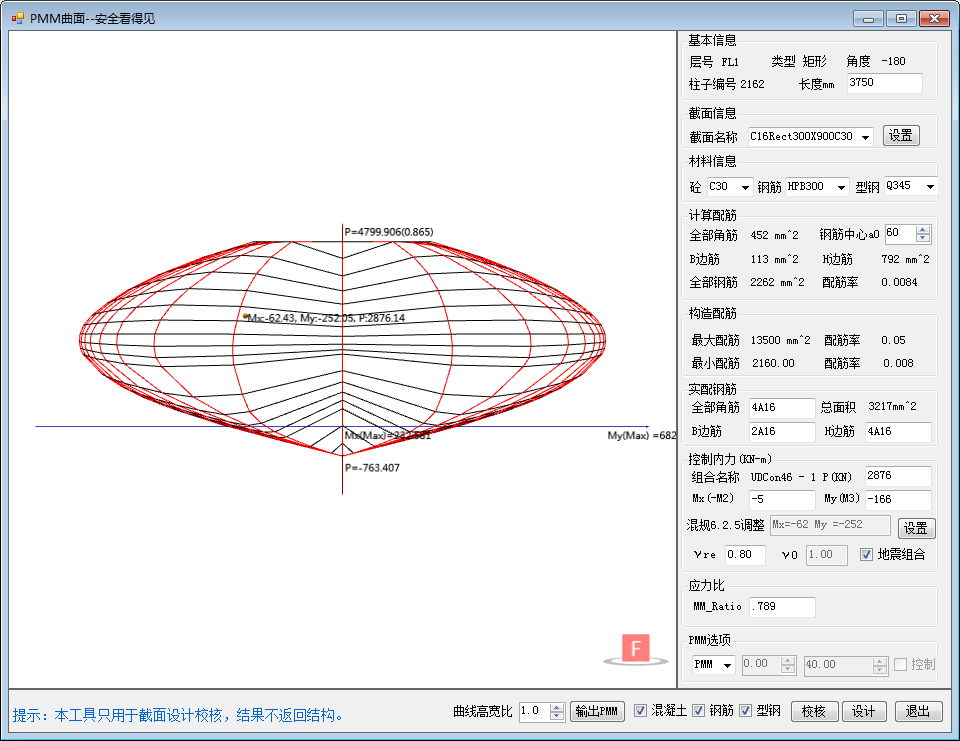Click the 计算配筋 配筋率 value 0.0084
This screenshot has height=741, width=960.
[x=899, y=282]
